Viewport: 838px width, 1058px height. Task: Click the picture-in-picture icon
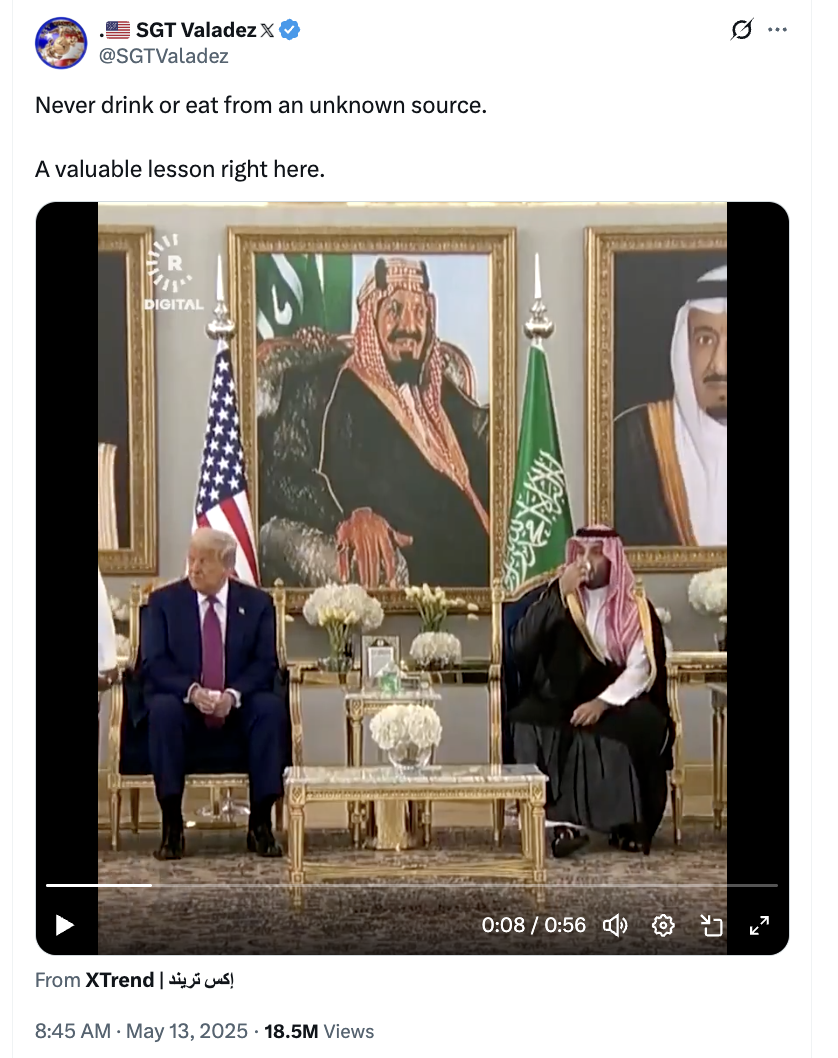point(712,925)
